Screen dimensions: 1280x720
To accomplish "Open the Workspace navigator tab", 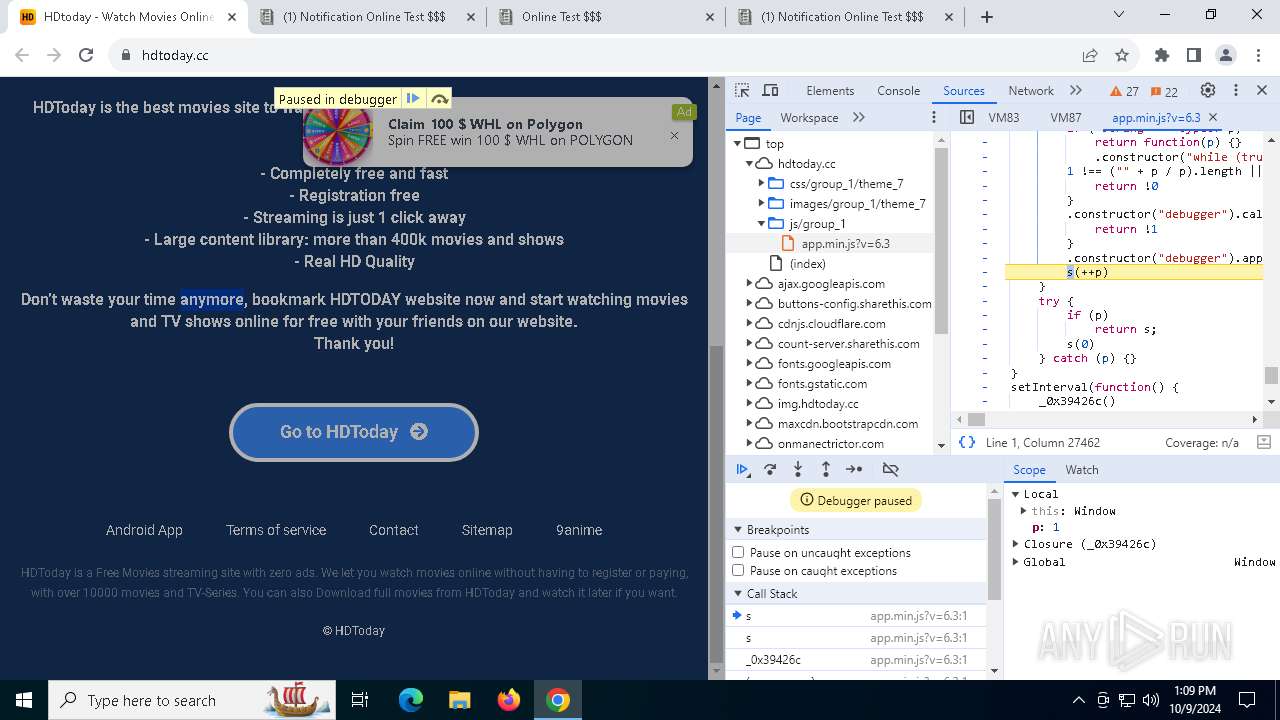I will (x=809, y=118).
